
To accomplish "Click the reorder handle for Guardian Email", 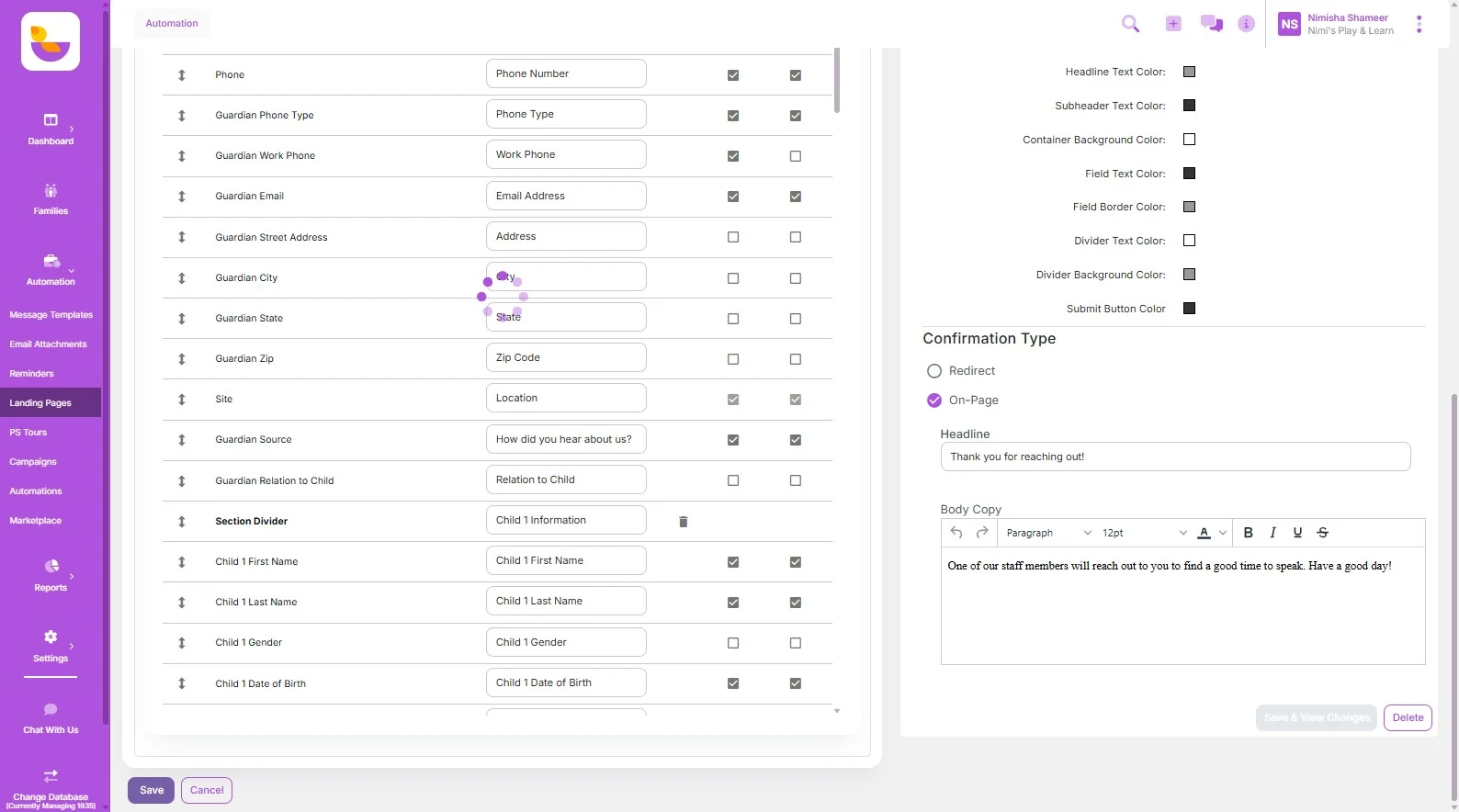I will tap(182, 197).
